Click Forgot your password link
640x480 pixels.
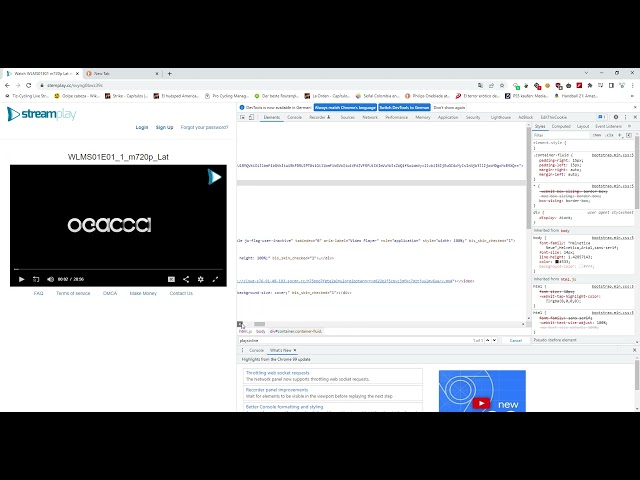tap(204, 127)
